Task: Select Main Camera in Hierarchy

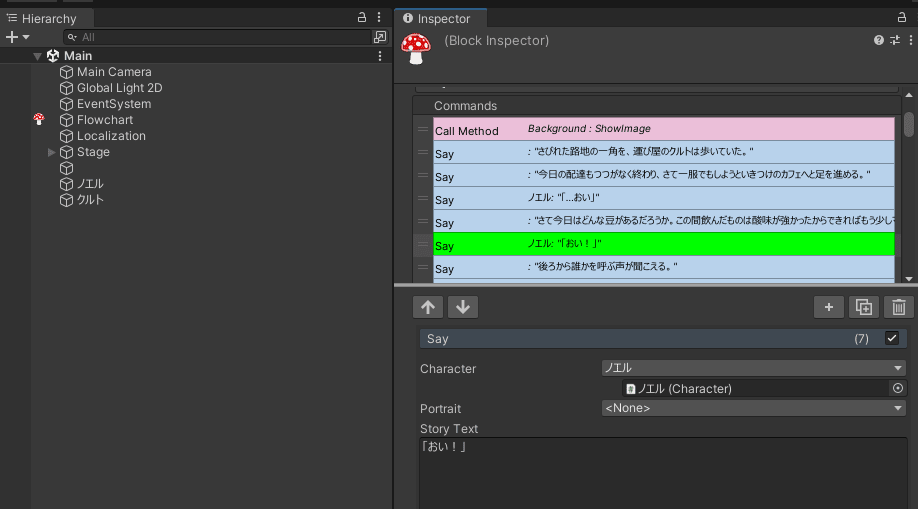Action: [x=114, y=71]
